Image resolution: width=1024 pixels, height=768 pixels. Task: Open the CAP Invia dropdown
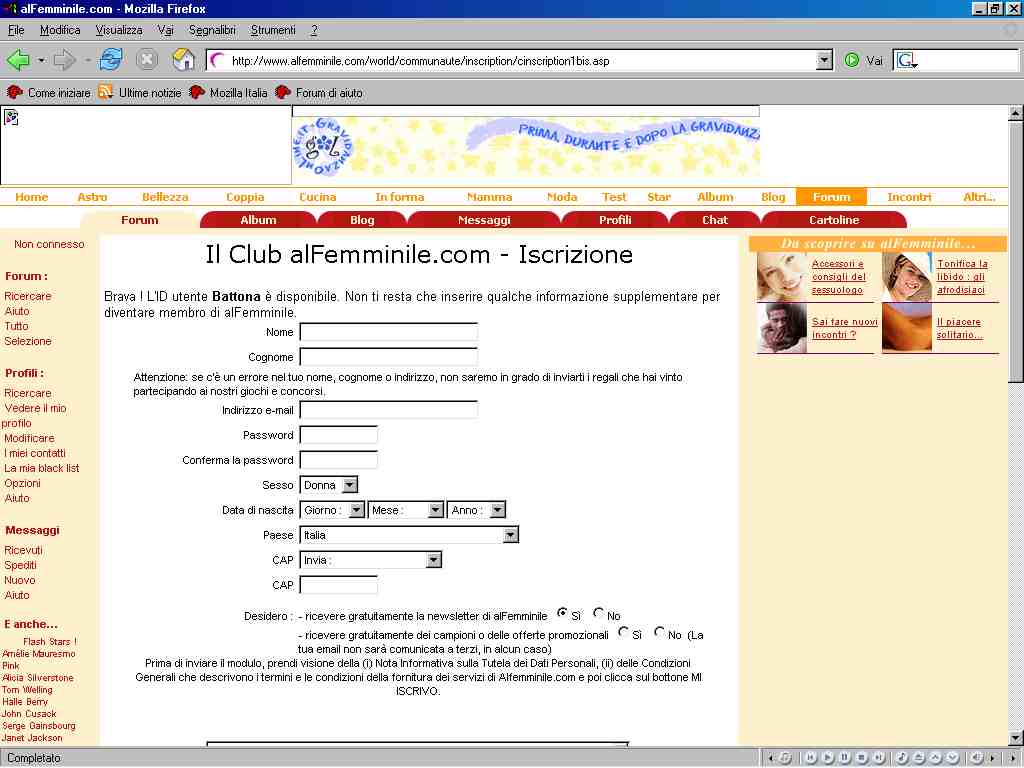pyautogui.click(x=370, y=560)
